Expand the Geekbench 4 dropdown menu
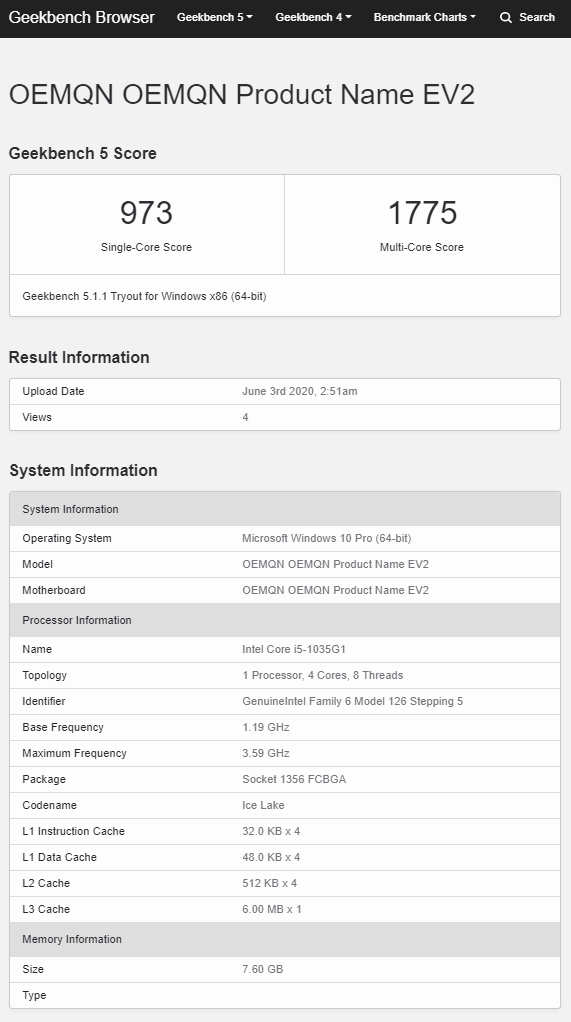This screenshot has height=1022, width=571. (x=313, y=18)
